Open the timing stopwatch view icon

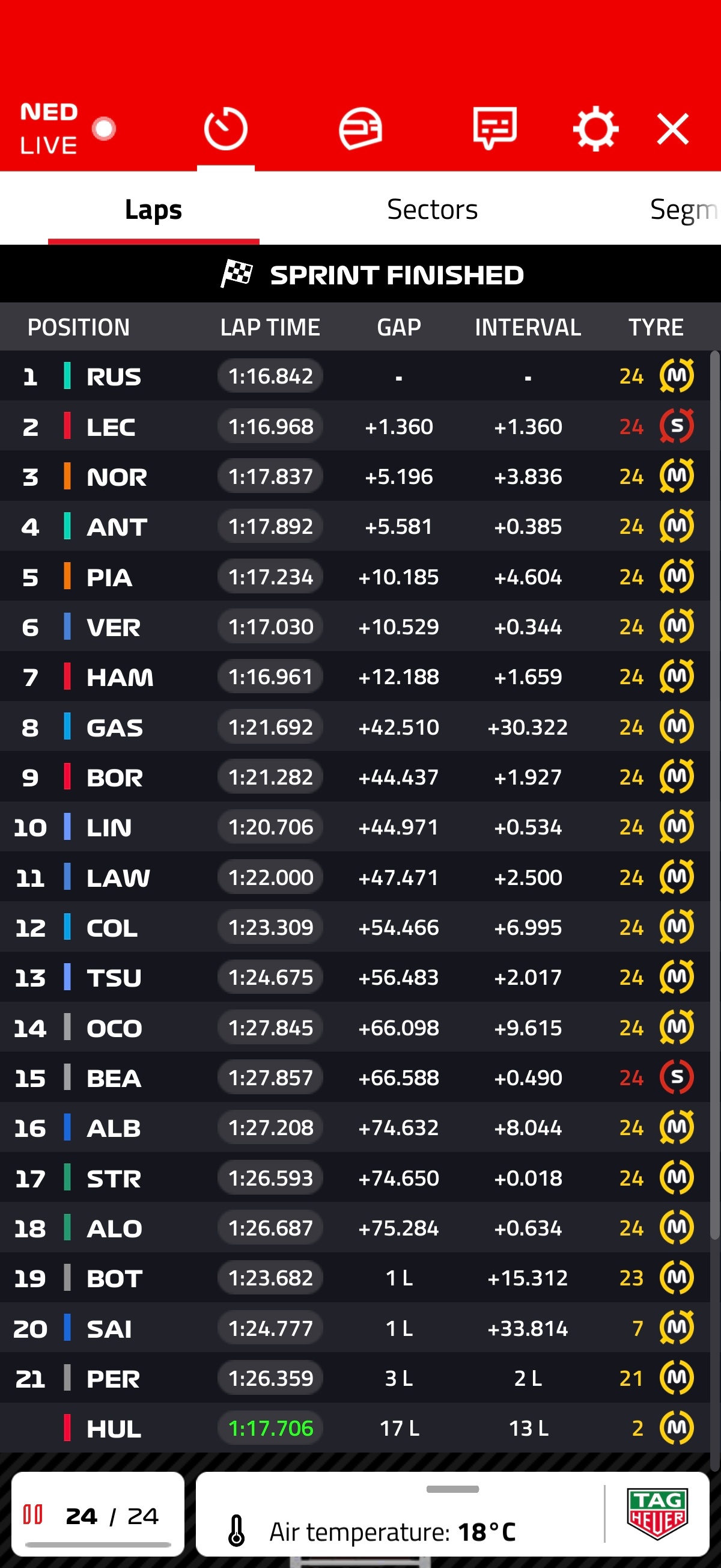pos(226,129)
